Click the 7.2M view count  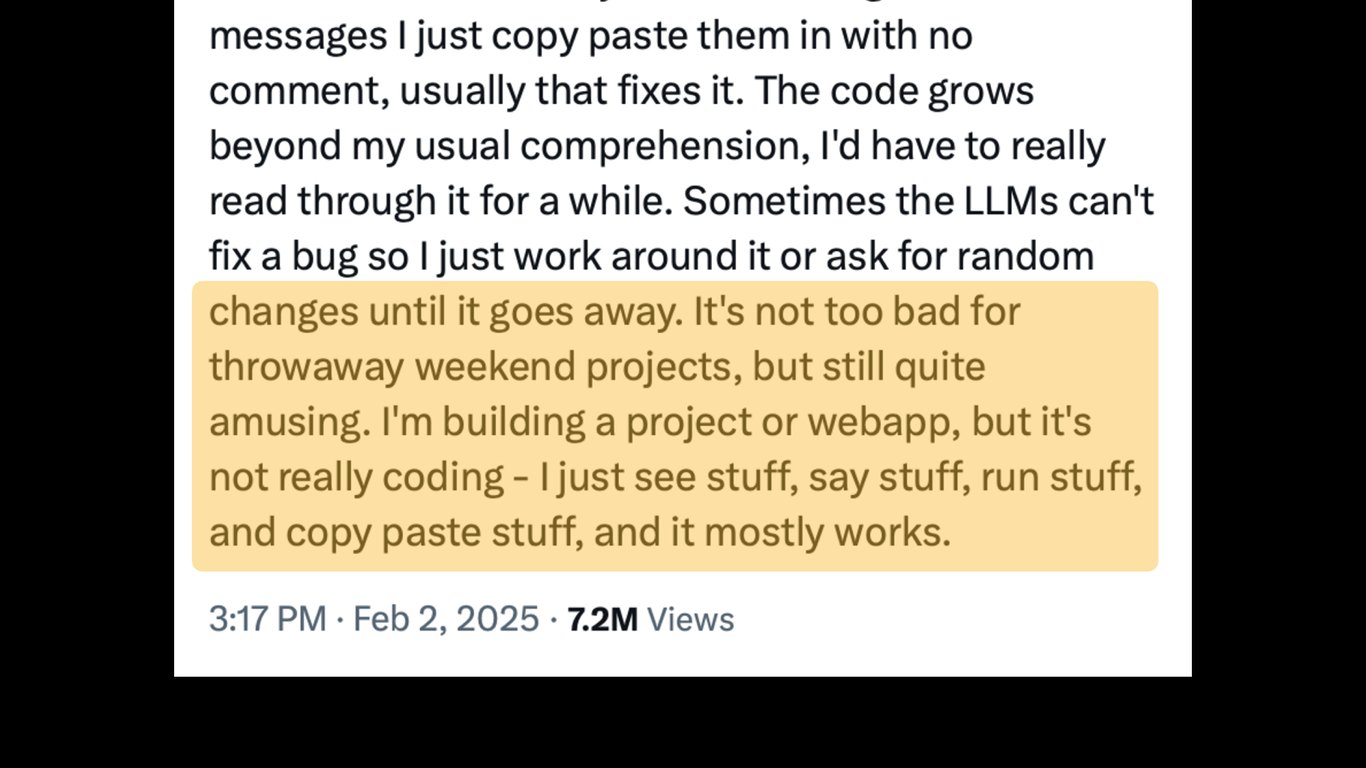(602, 620)
